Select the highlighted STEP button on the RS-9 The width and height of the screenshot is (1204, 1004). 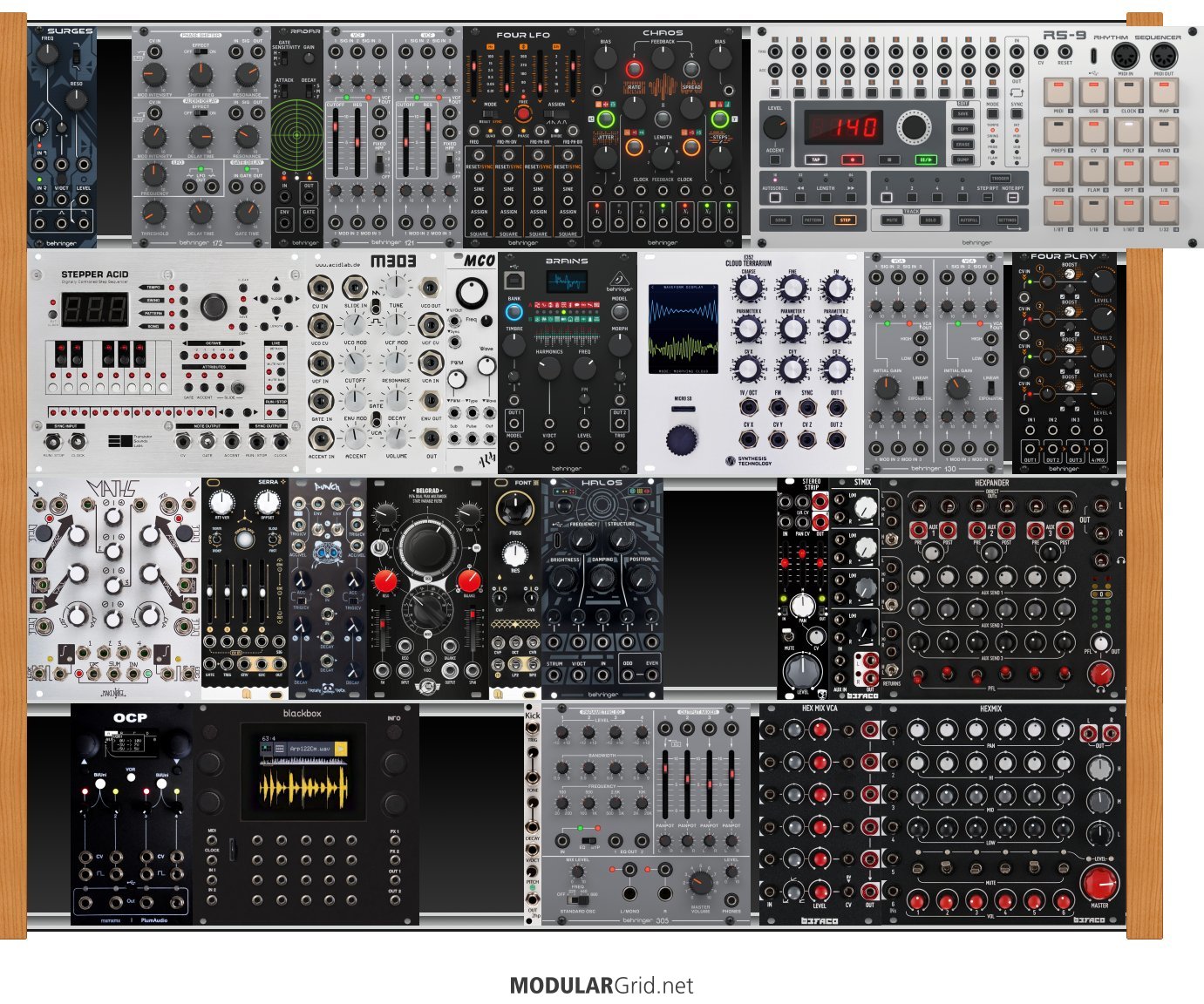pos(845,220)
